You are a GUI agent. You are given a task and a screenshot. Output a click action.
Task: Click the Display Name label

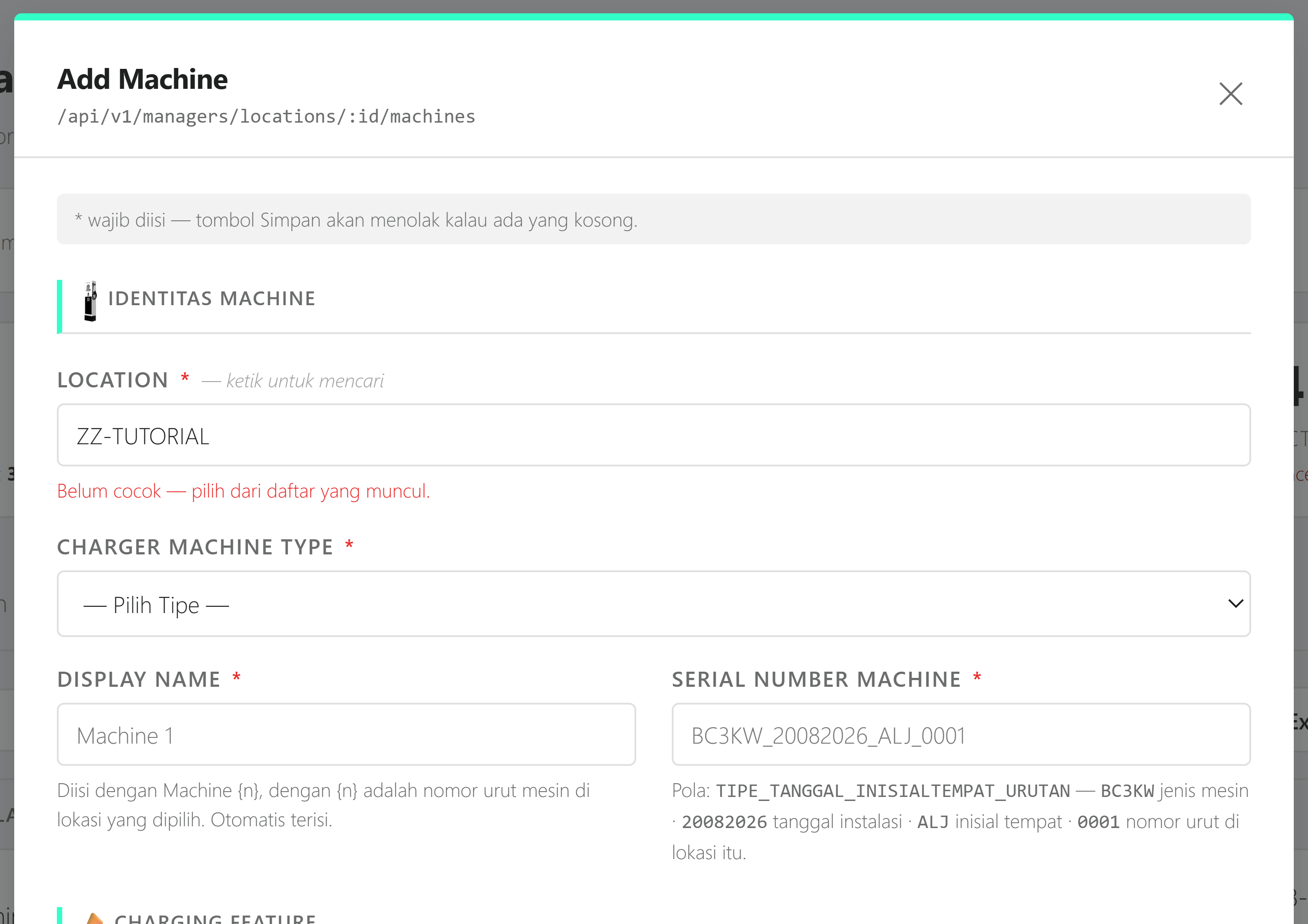[x=139, y=679]
